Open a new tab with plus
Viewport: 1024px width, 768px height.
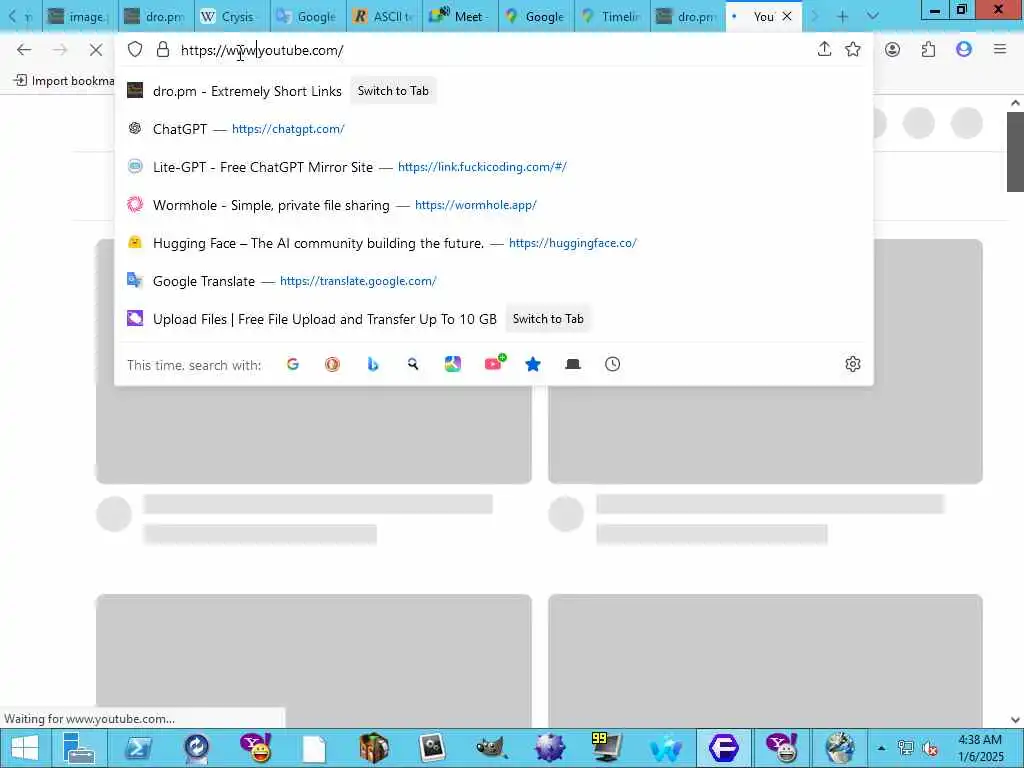[842, 16]
